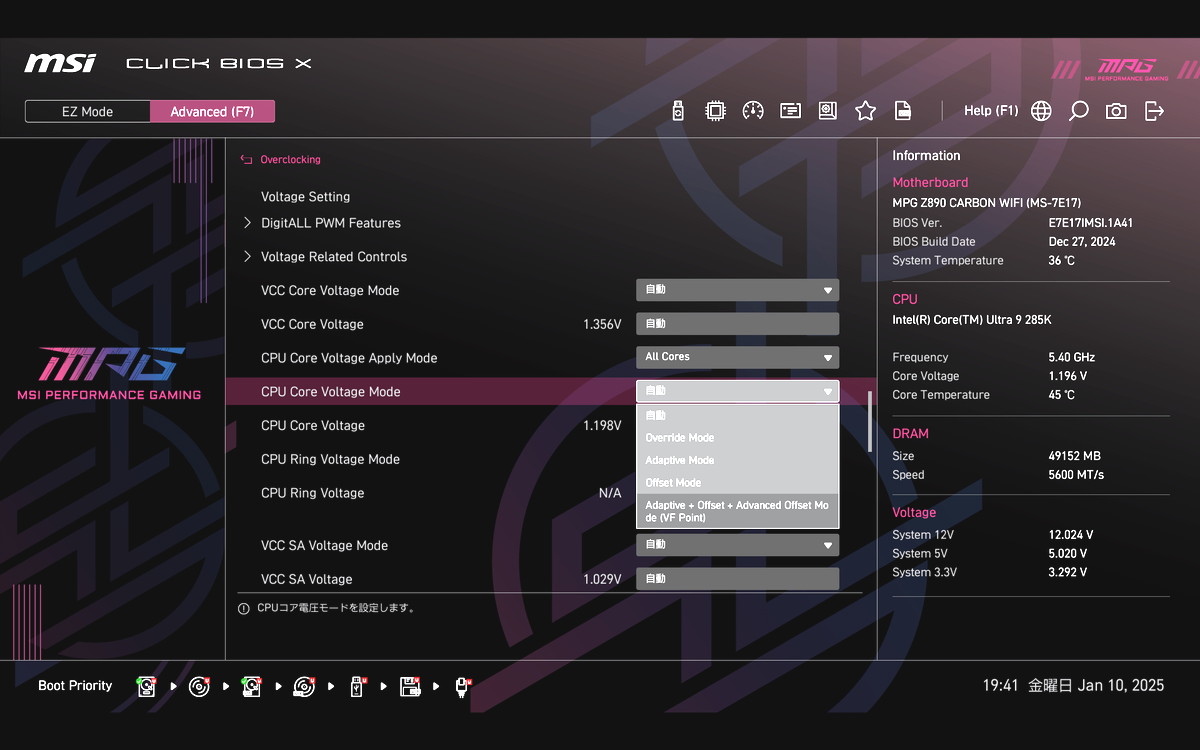The width and height of the screenshot is (1200, 750).
Task: Click the Boot Priority label
Action: click(75, 686)
